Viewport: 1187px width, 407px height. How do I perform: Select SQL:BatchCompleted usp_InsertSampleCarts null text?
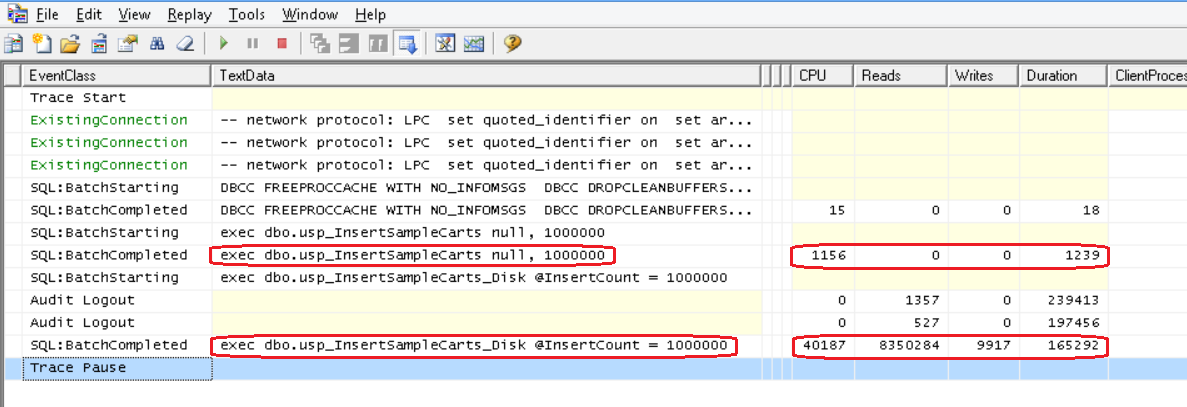point(413,255)
